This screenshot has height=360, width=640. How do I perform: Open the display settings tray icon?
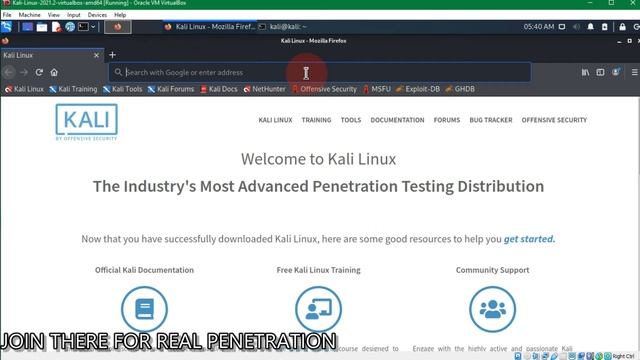pos(562,27)
